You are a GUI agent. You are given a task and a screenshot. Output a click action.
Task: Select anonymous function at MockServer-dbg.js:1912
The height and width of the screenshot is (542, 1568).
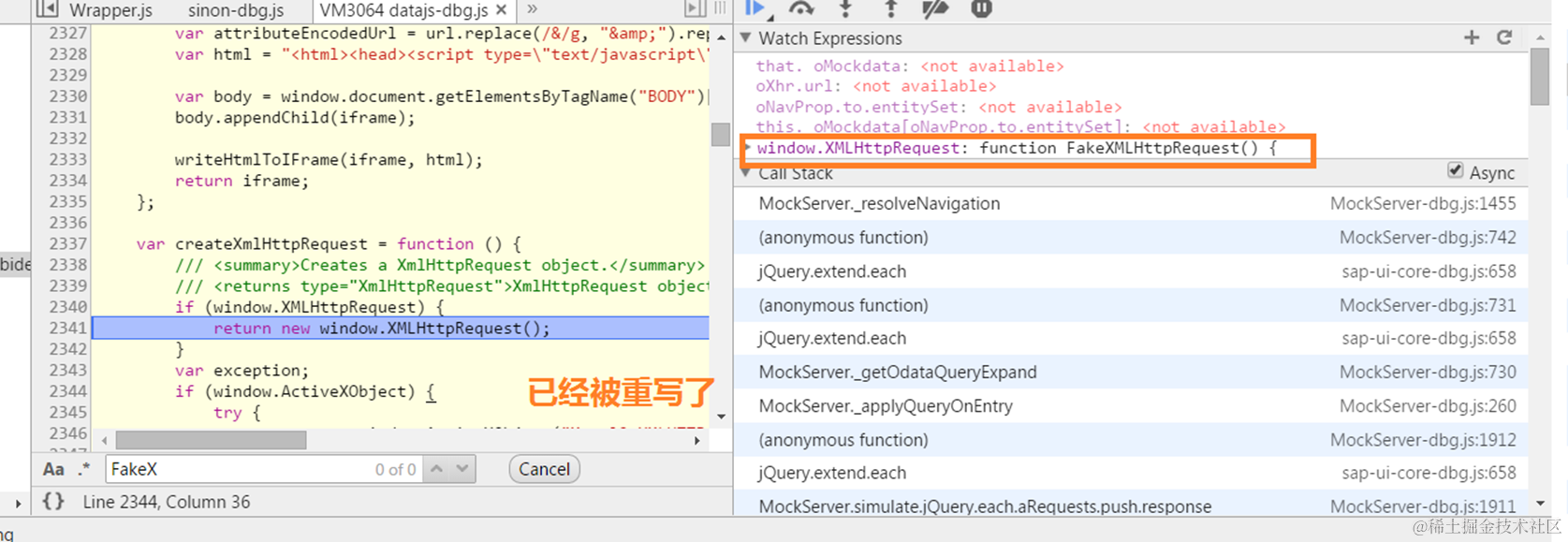tap(1131, 440)
